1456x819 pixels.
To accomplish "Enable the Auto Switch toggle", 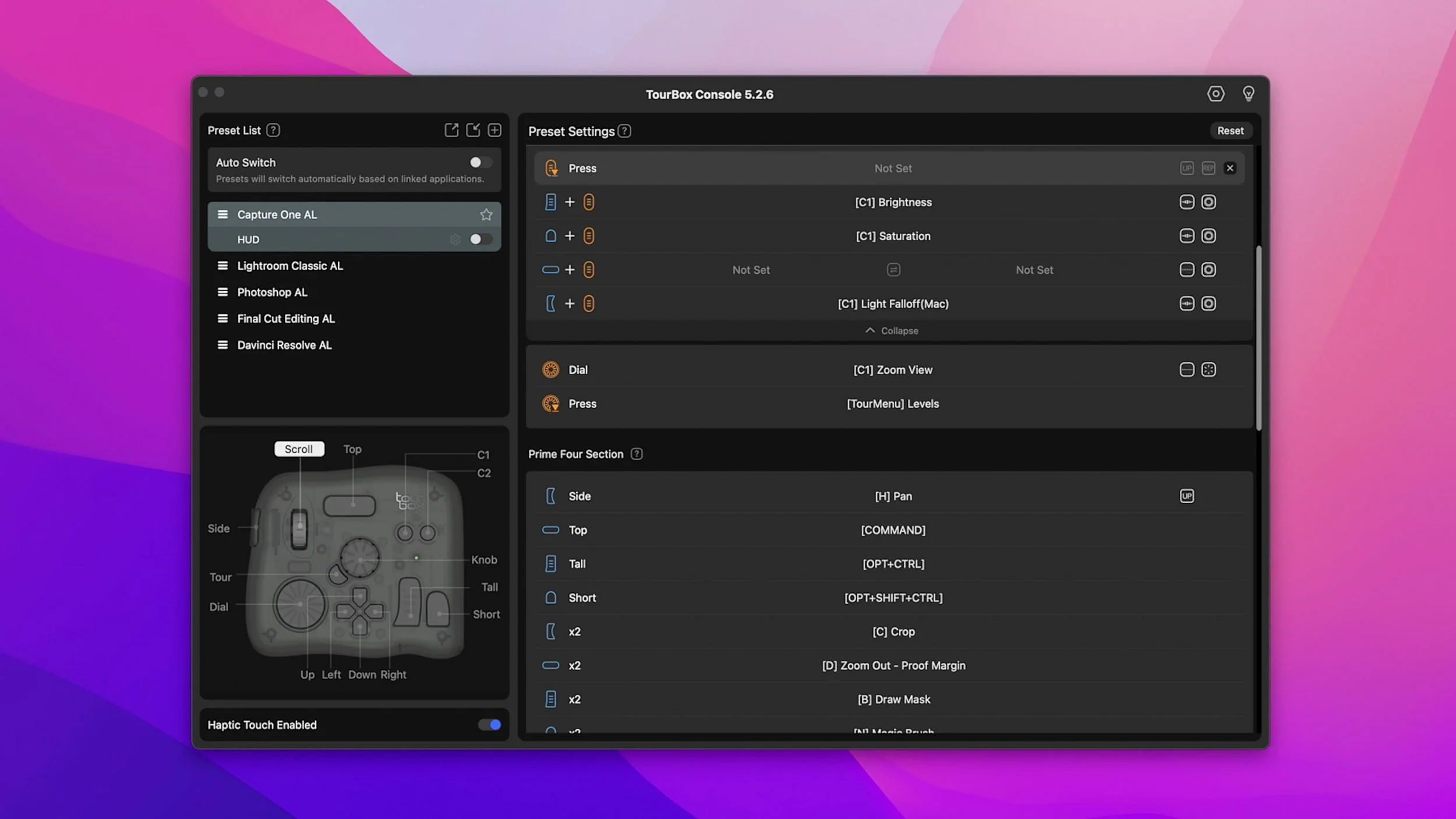I will tap(481, 163).
